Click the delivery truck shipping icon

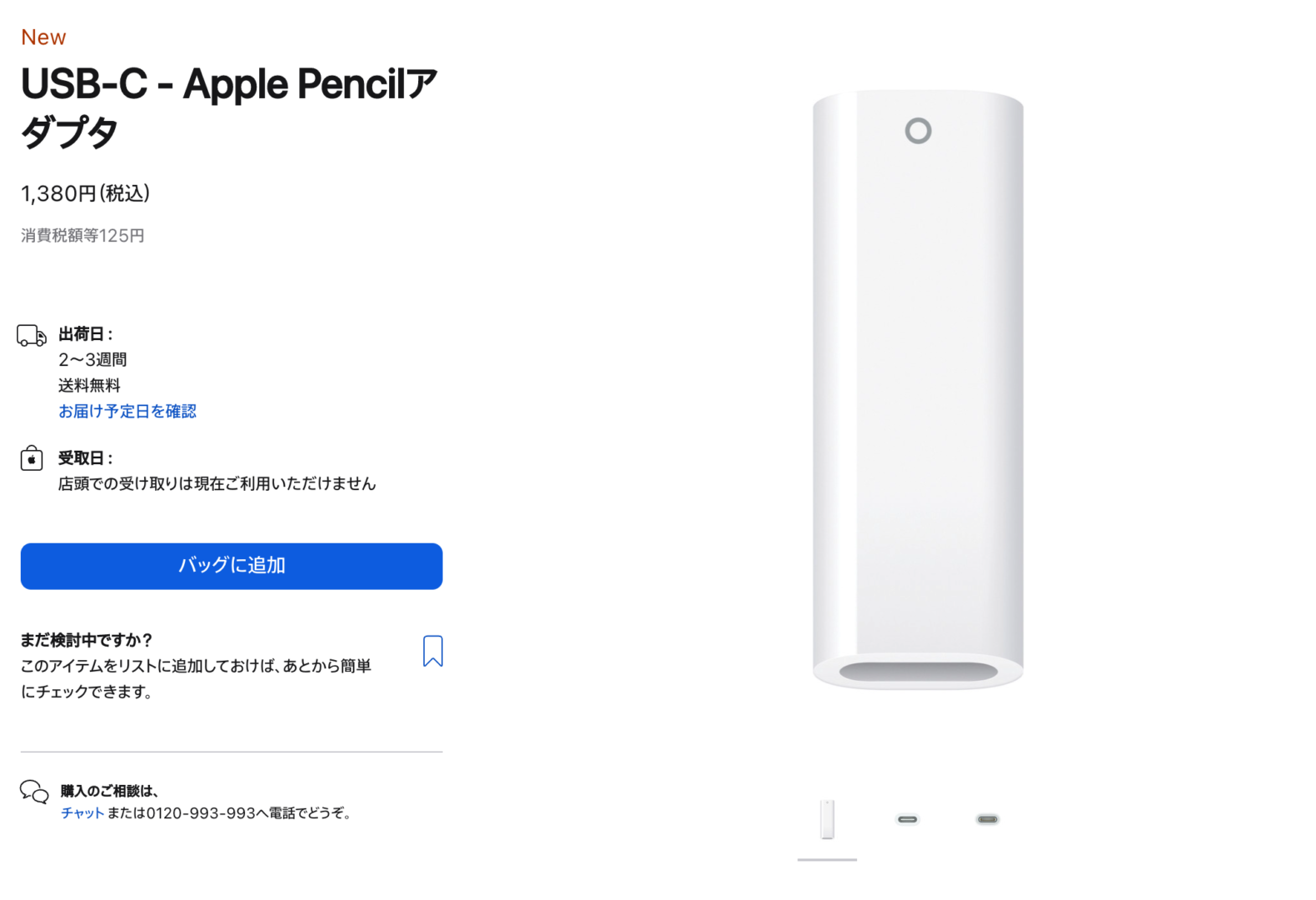click(x=32, y=335)
